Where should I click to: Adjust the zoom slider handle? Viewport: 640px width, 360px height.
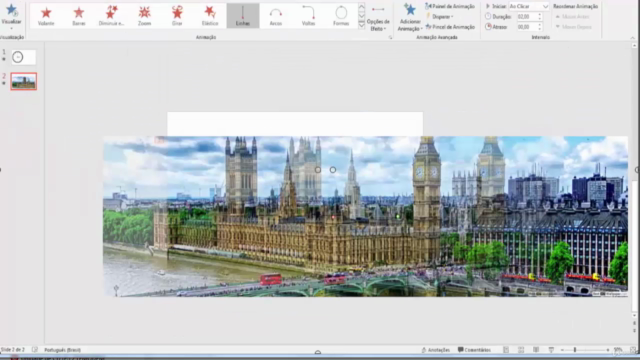[x=575, y=350]
